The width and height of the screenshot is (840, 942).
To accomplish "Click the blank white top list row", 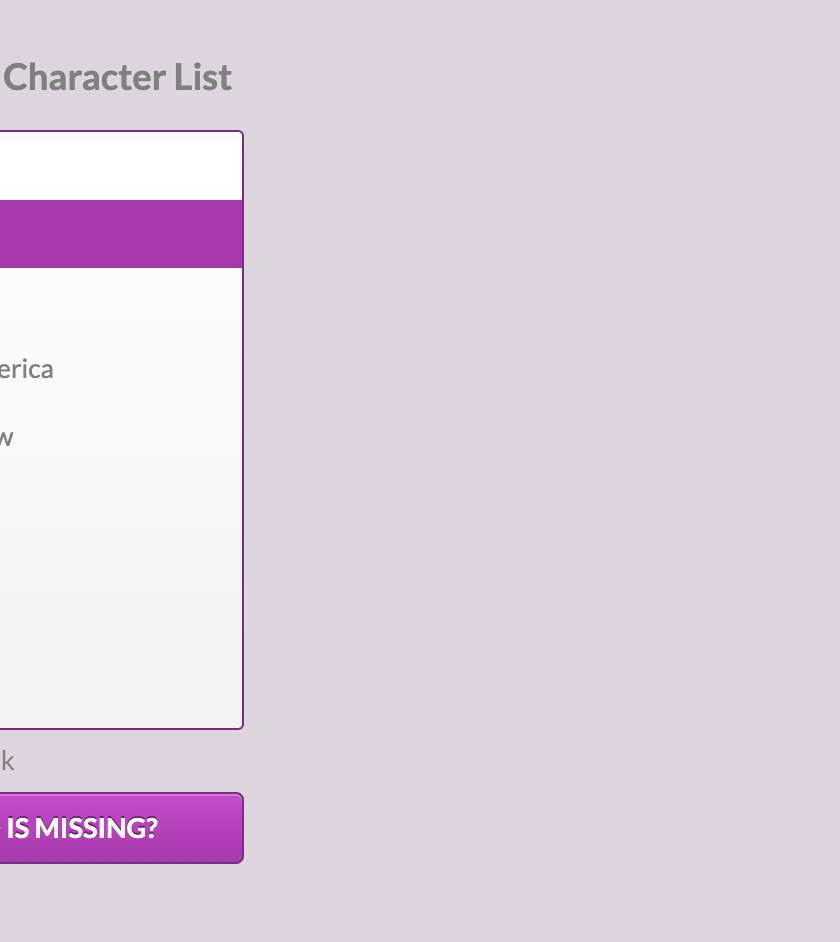I will tap(120, 167).
